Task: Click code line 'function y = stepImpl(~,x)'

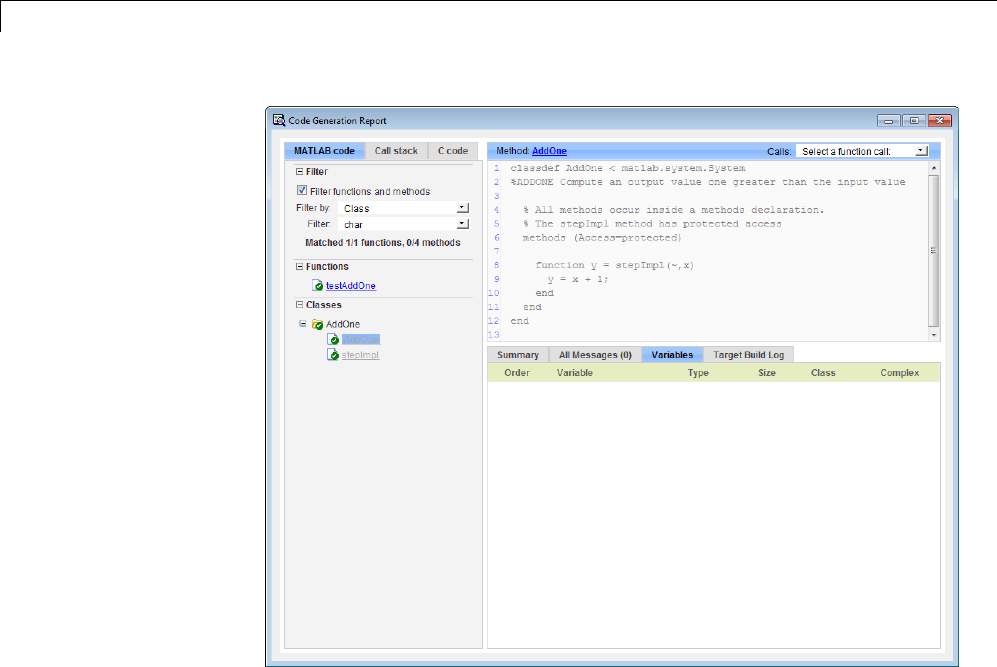Action: coord(615,265)
